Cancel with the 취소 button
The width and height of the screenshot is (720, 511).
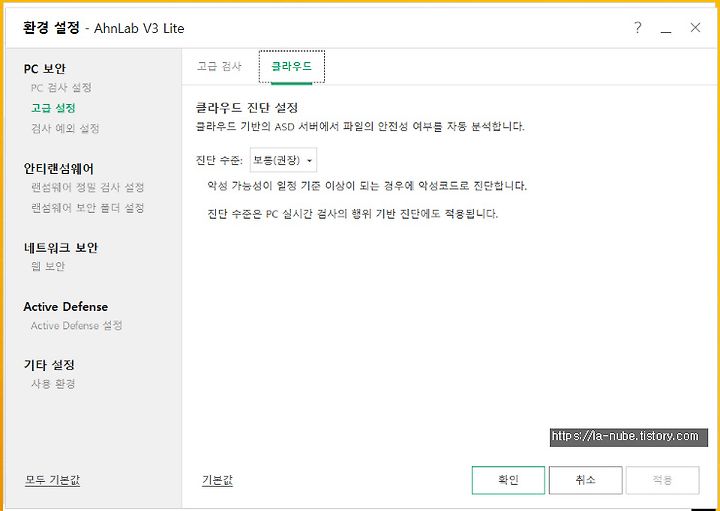point(585,480)
